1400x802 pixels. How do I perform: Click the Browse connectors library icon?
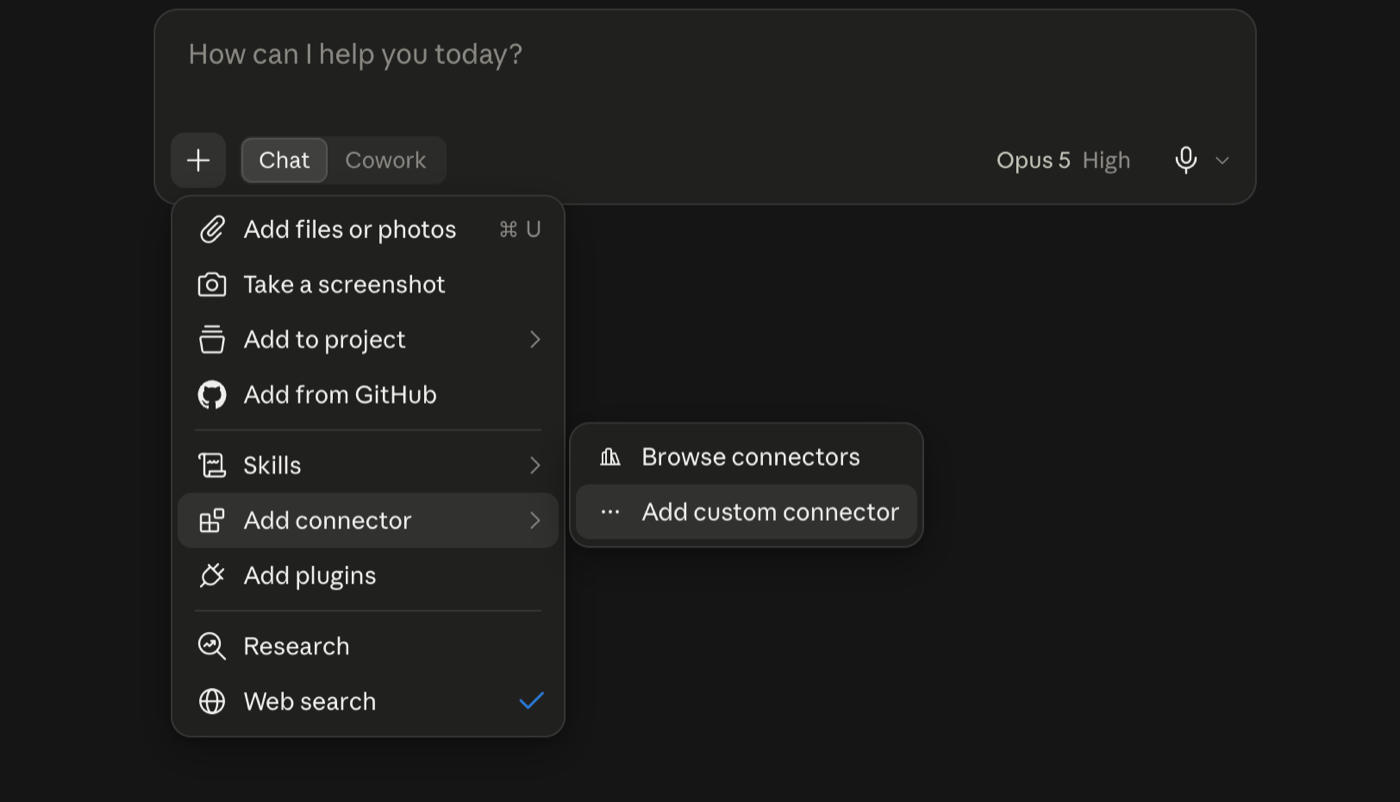(610, 457)
